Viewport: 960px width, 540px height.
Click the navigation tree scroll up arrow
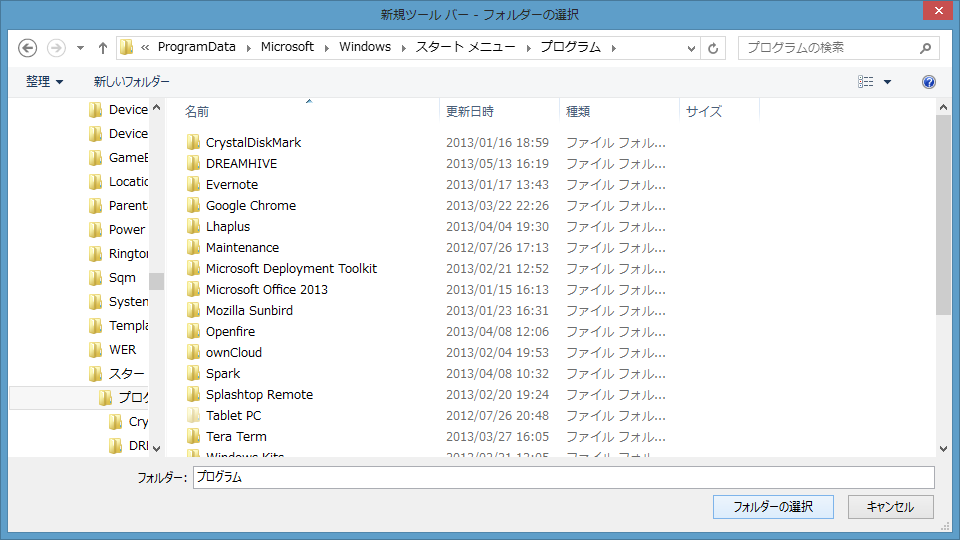tap(157, 108)
